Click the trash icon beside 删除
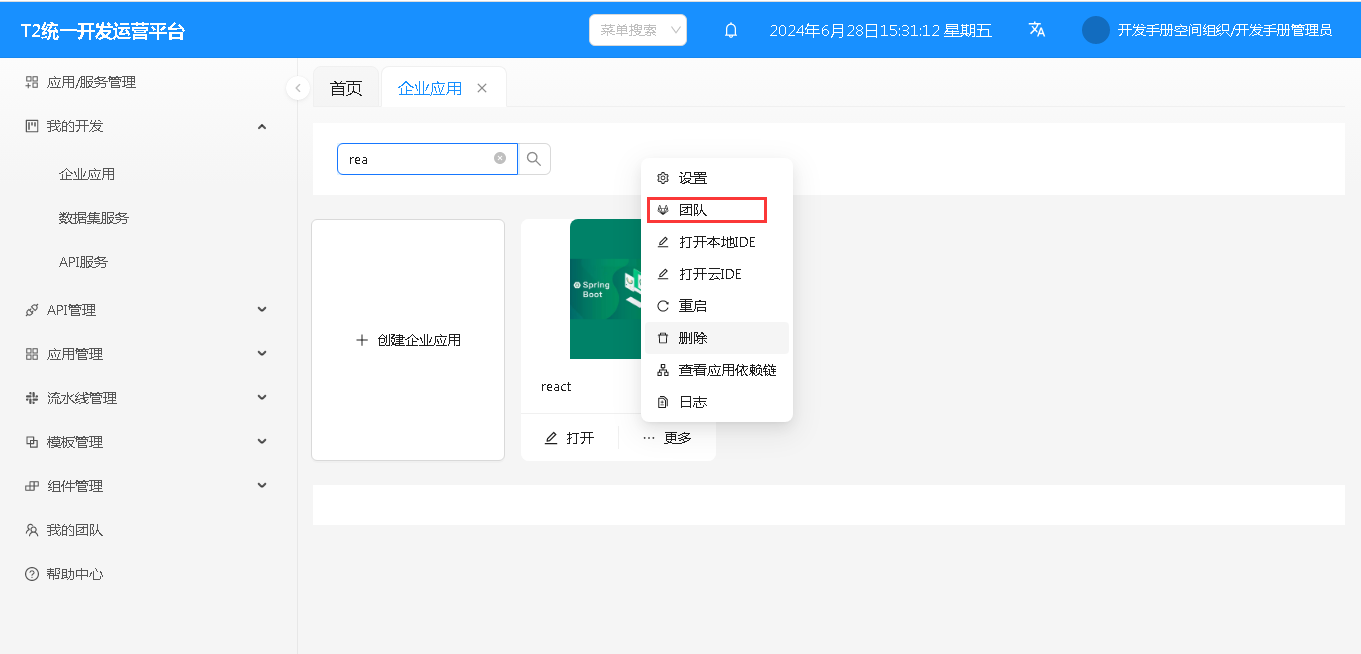Screen dimensions: 1361x654 click(x=663, y=338)
